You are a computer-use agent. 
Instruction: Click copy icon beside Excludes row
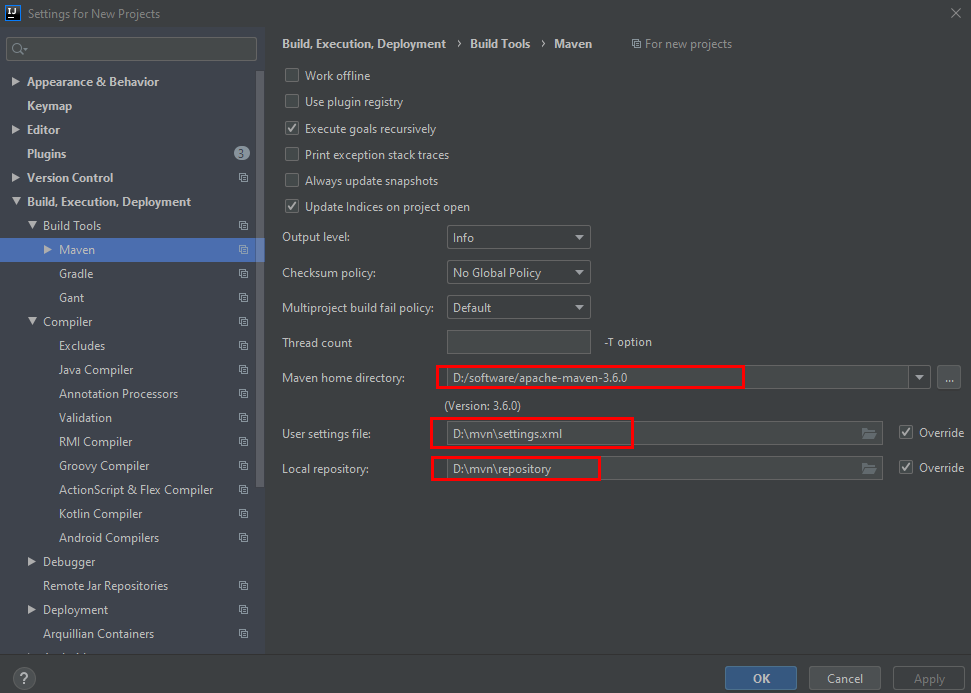point(243,346)
